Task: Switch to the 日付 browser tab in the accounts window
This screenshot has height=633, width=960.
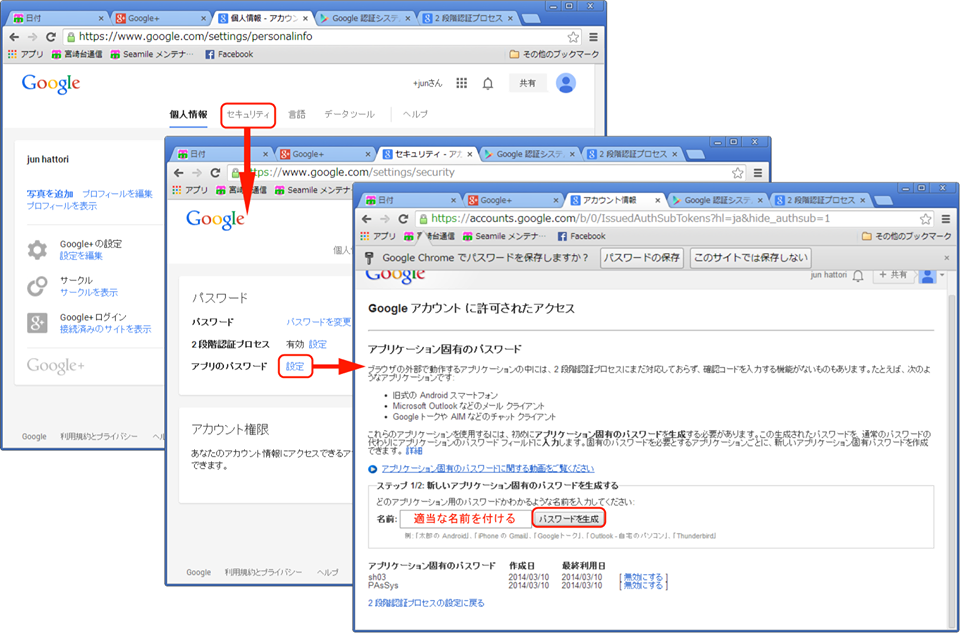Action: point(411,200)
